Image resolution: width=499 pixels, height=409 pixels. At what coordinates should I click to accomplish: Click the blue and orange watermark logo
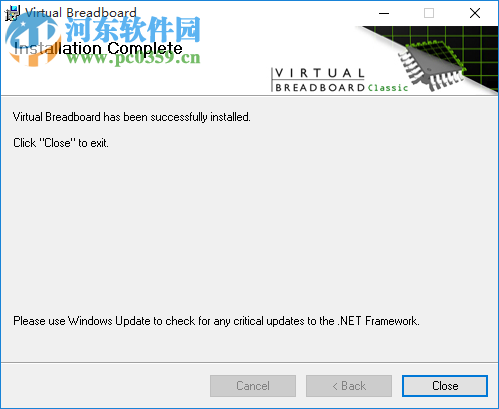32,39
